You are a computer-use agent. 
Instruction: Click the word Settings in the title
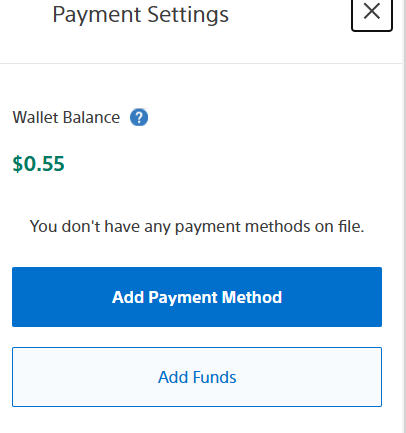(x=188, y=15)
